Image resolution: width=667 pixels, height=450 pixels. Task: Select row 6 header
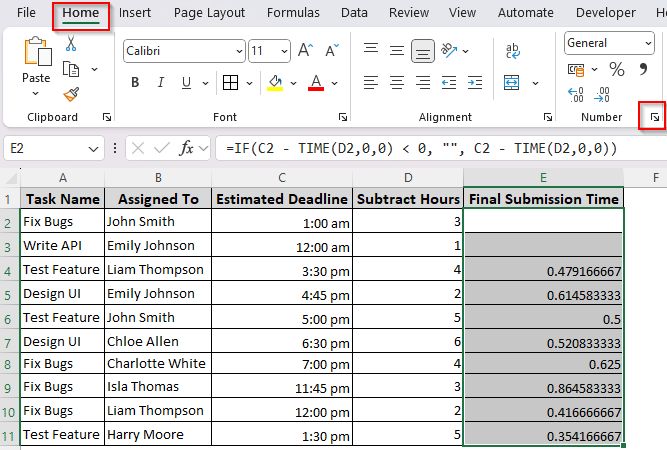tap(8, 319)
